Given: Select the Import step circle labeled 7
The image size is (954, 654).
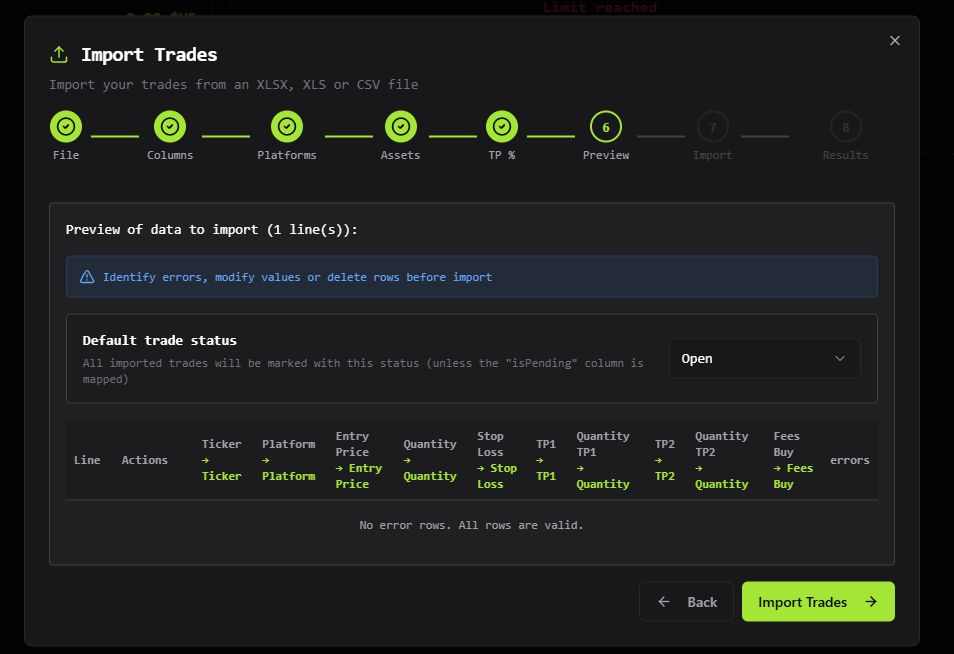Looking at the screenshot, I should (712, 127).
